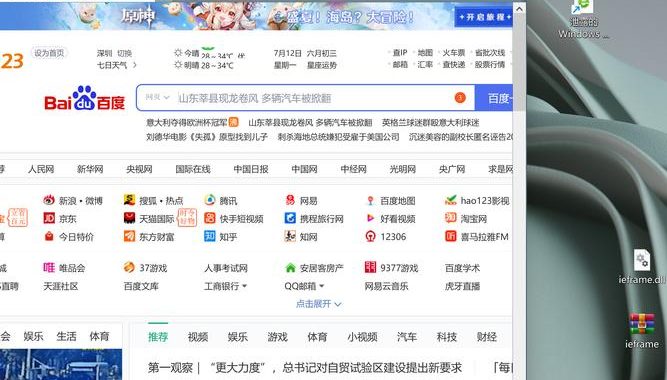
Task: Open the Sohu 搜狐·热点 icon
Action: click(x=129, y=200)
